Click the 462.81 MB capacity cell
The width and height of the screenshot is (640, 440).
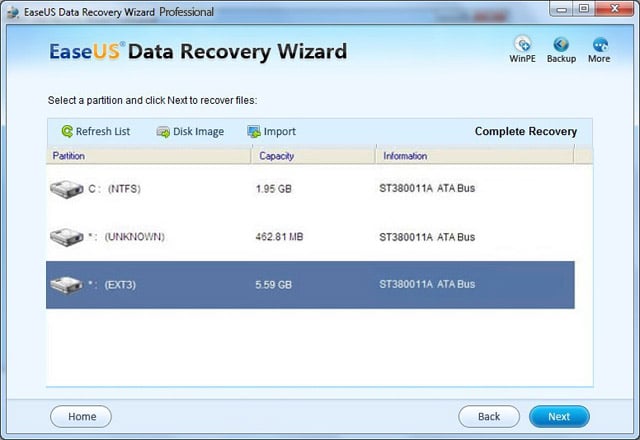click(279, 237)
